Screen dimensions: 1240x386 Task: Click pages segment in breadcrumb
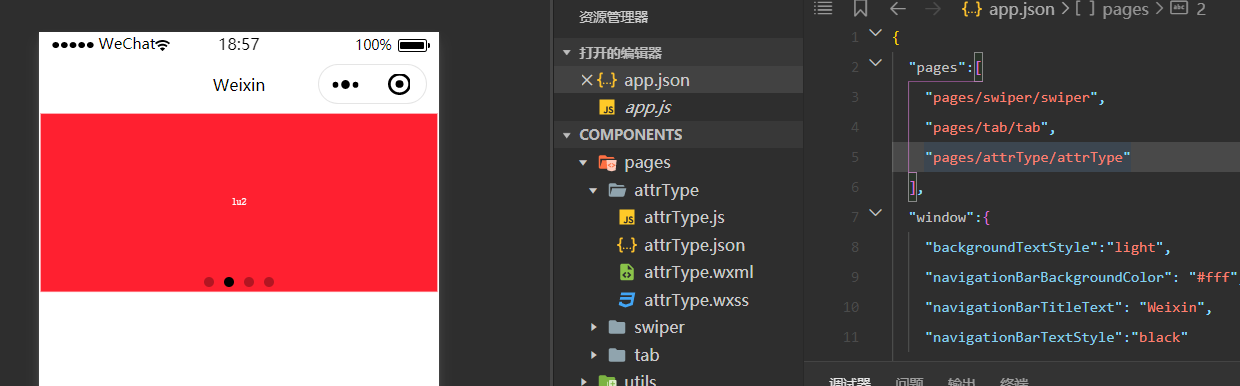tap(1125, 9)
